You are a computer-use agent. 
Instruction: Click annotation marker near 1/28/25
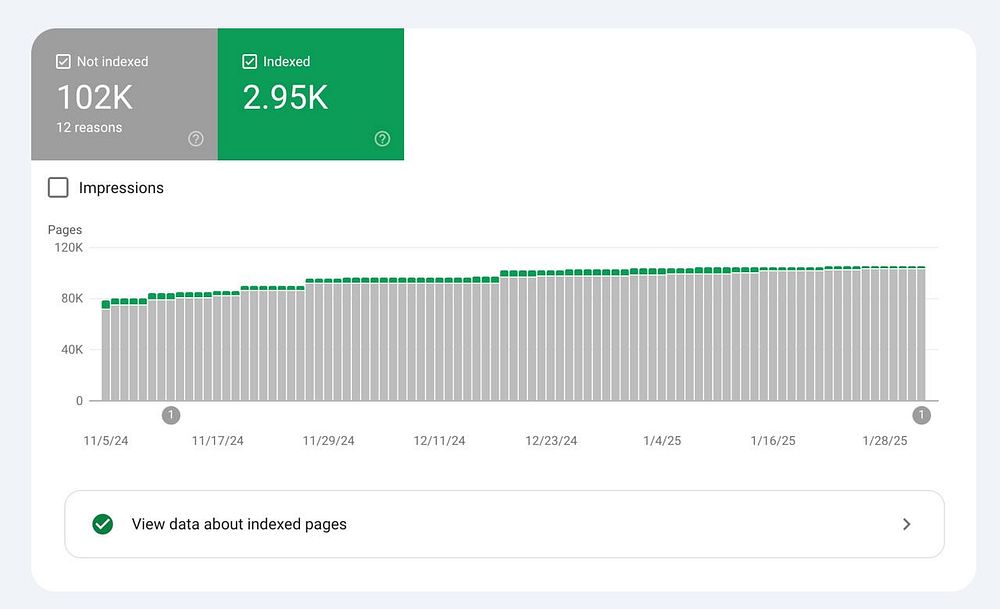921,415
